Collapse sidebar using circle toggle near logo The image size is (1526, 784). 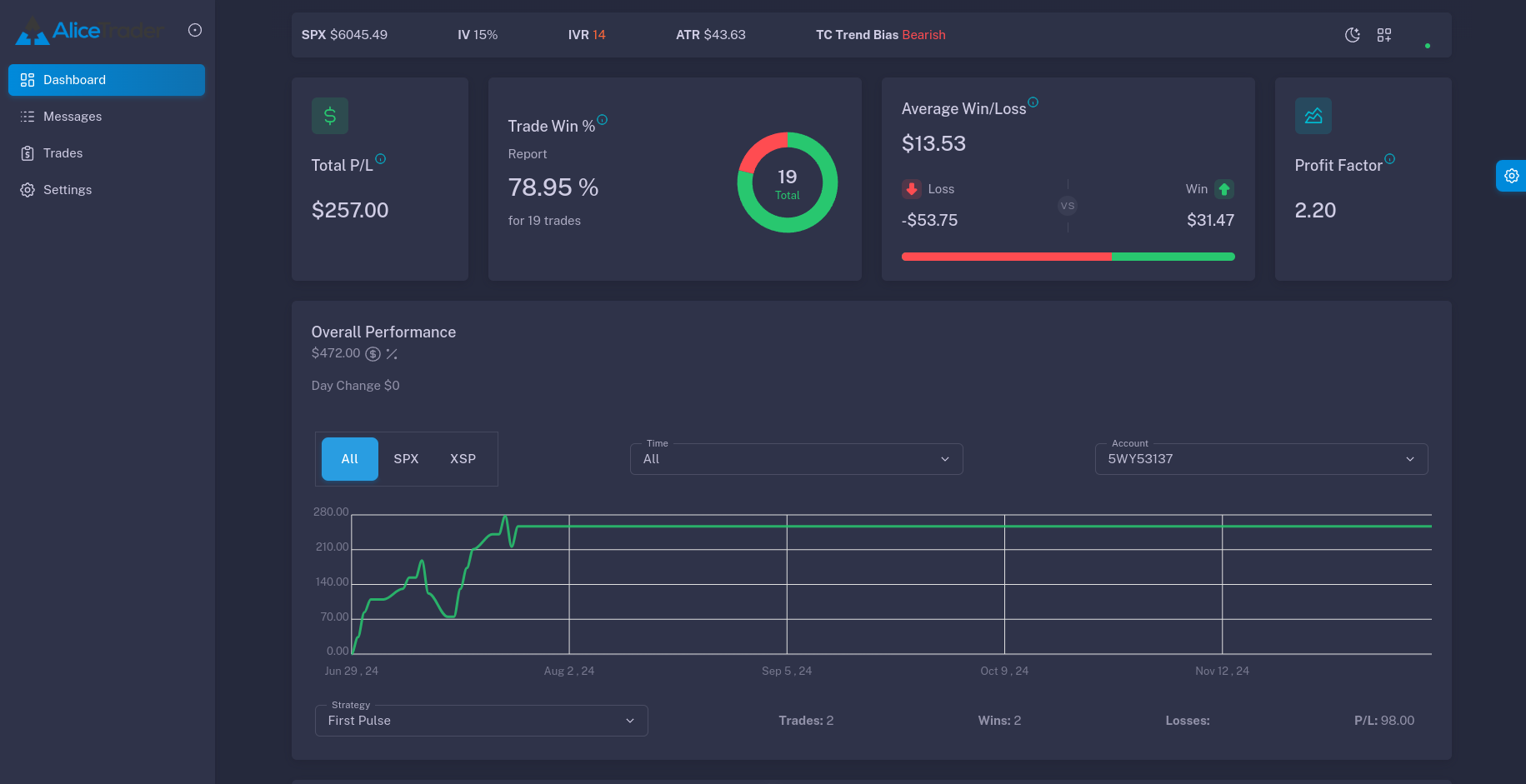195,30
